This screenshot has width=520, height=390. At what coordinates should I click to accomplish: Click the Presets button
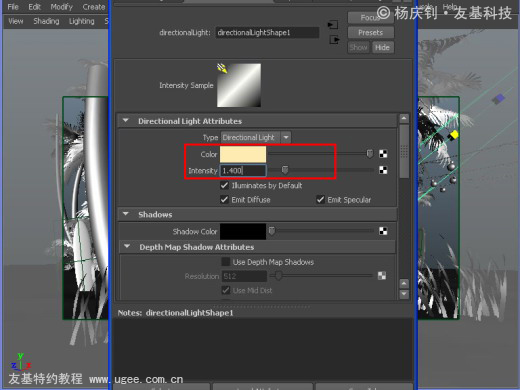(x=371, y=33)
